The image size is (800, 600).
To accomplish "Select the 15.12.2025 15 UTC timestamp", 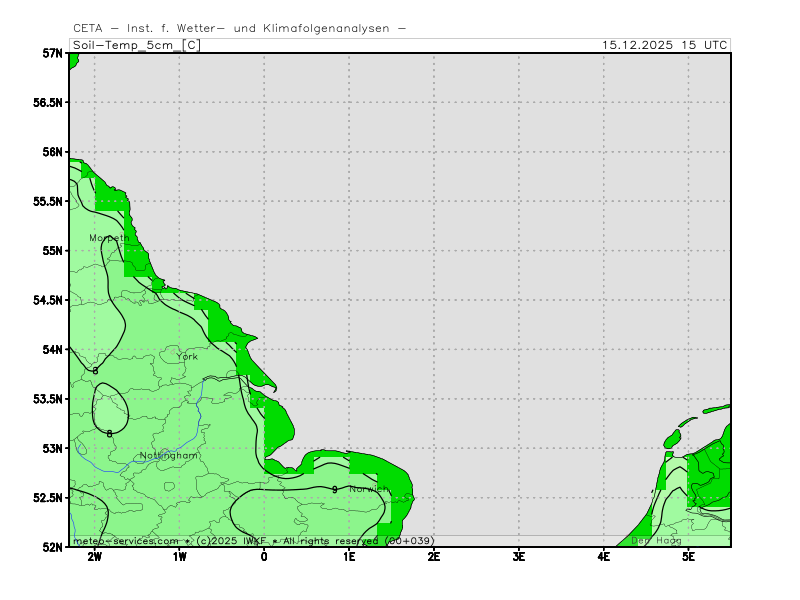I will [x=665, y=45].
